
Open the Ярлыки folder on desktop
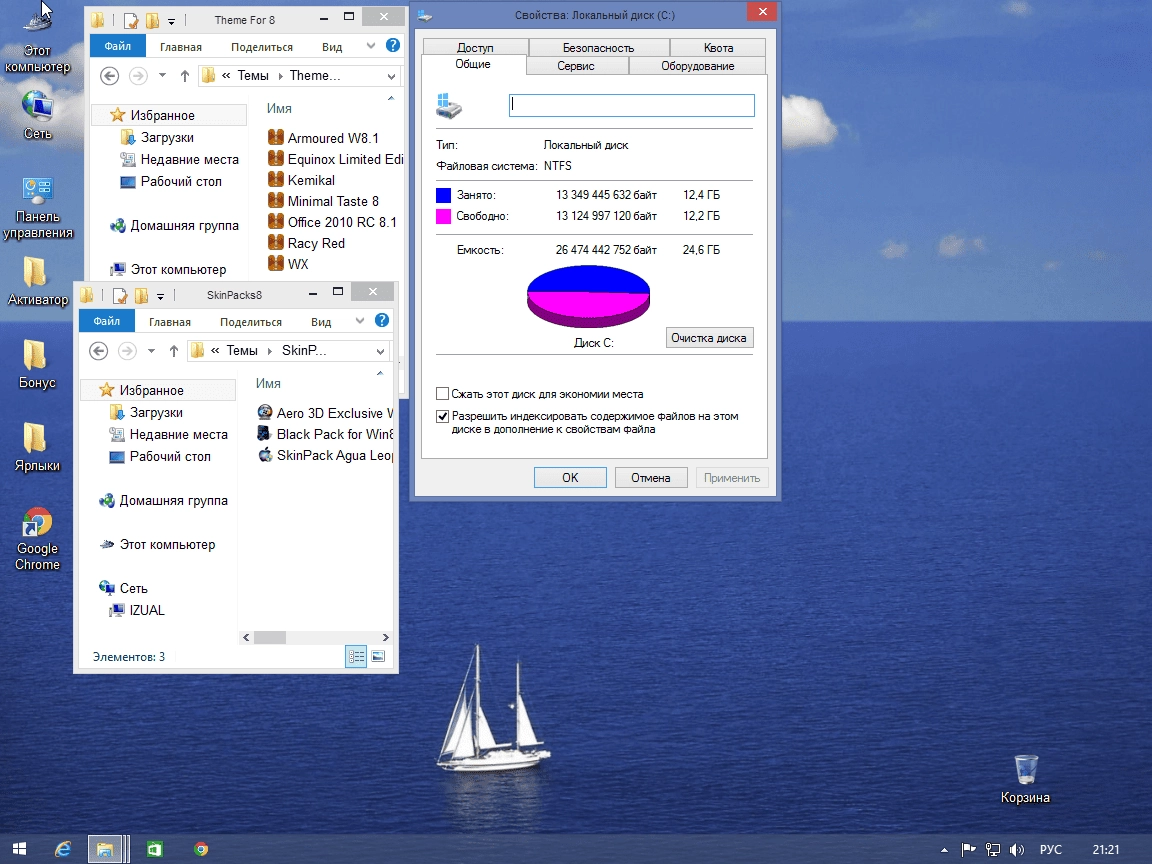click(37, 447)
